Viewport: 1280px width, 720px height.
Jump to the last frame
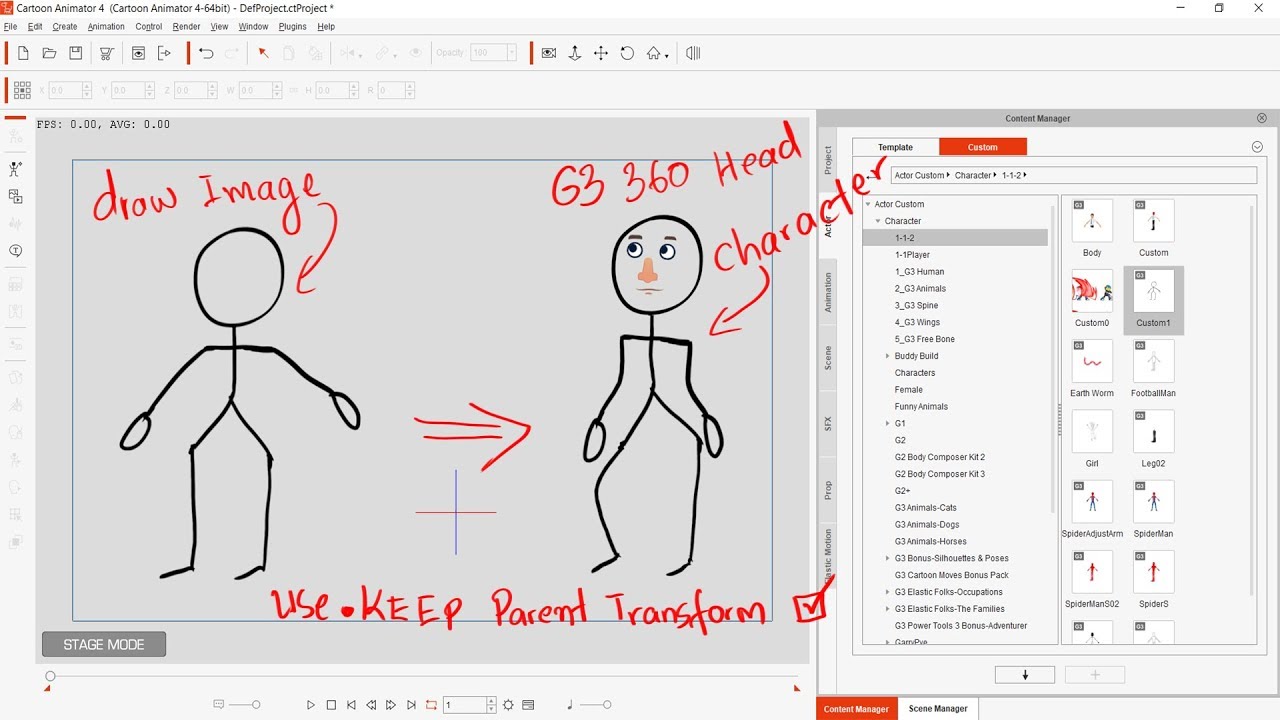(411, 705)
